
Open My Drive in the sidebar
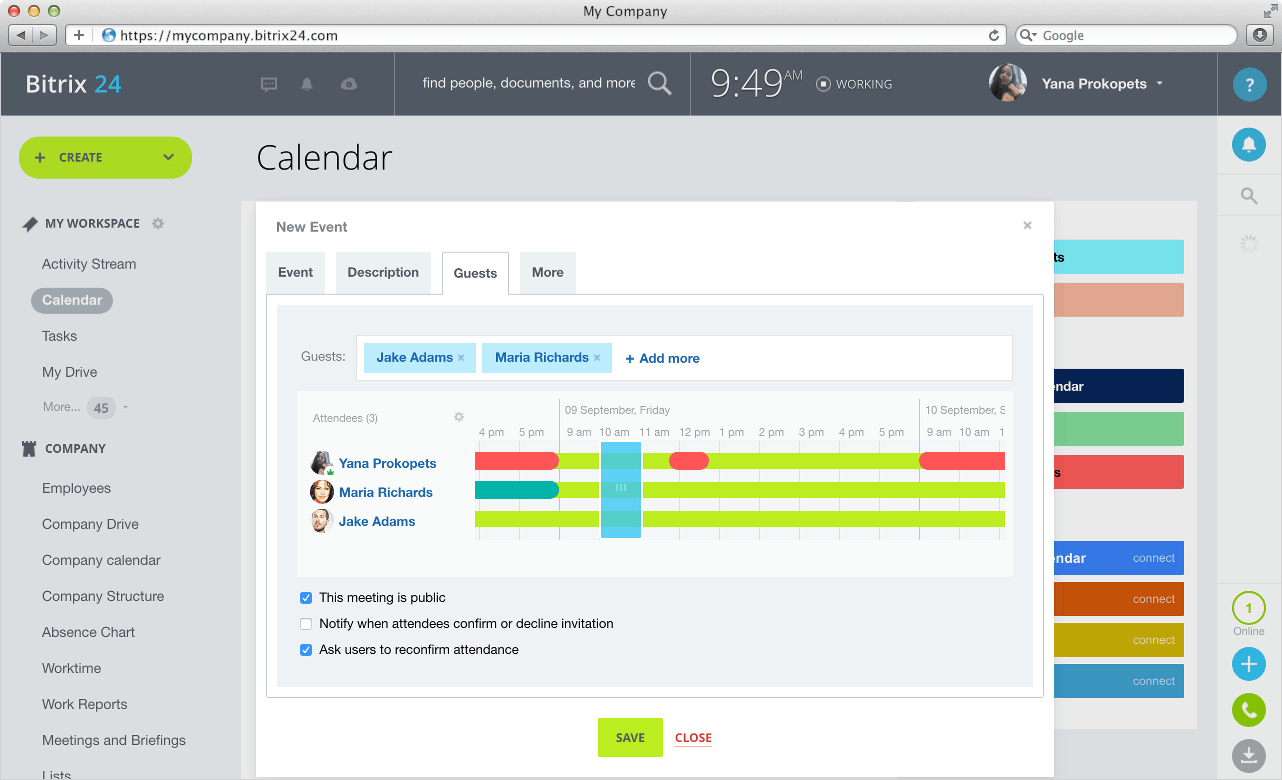(70, 372)
